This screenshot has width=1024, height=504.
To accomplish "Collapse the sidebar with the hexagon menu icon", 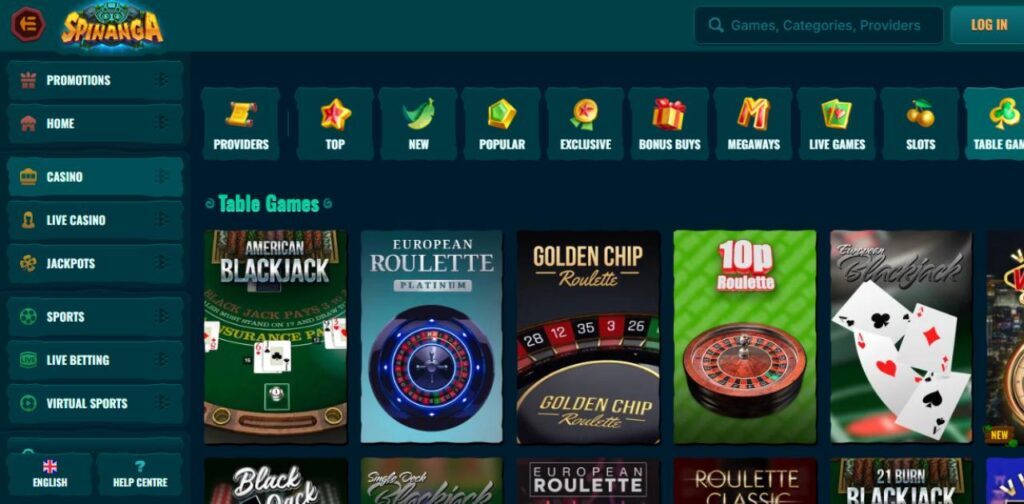I will pyautogui.click(x=28, y=25).
